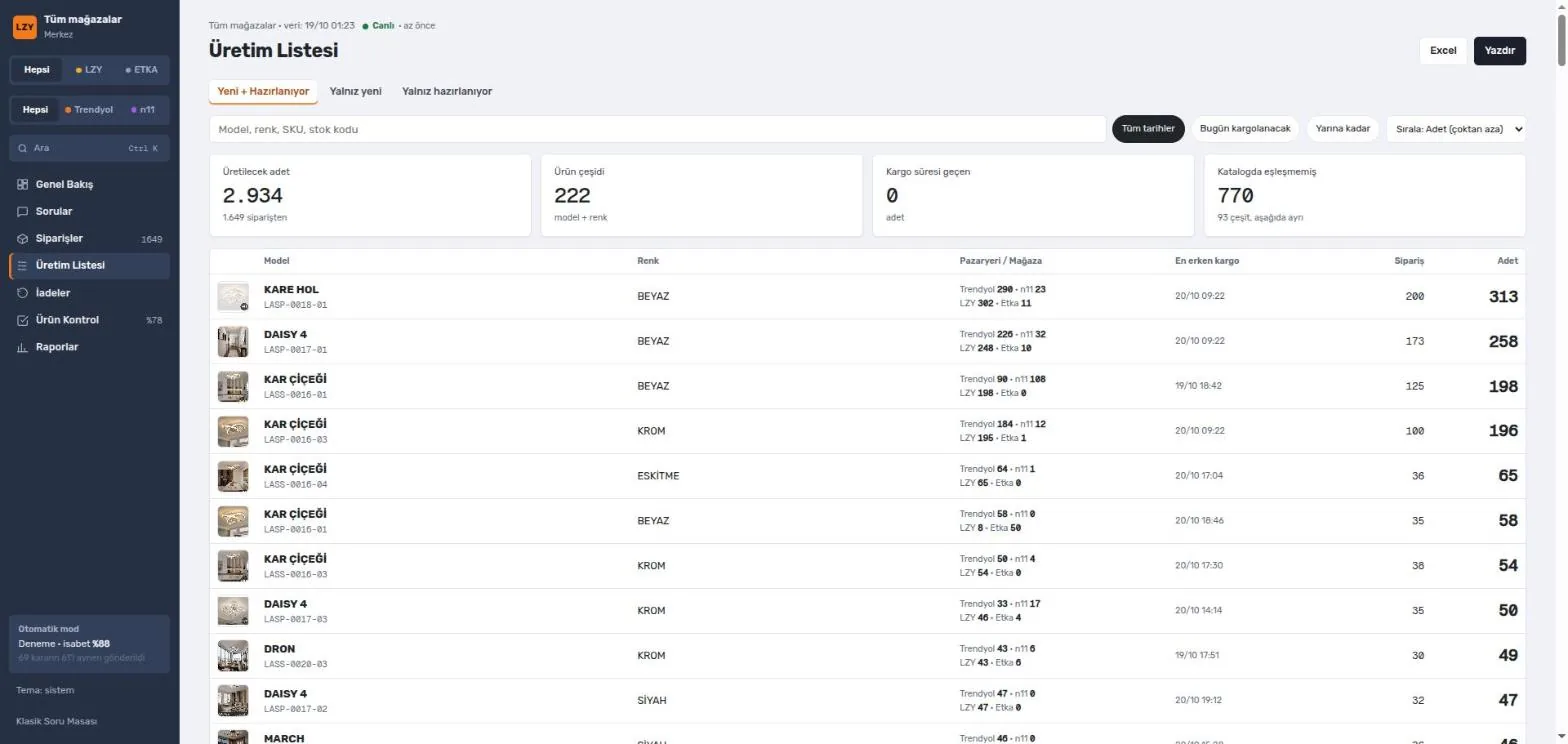Select the Tüm tarihler date filter
The width and height of the screenshot is (1568, 744).
[1148, 129]
